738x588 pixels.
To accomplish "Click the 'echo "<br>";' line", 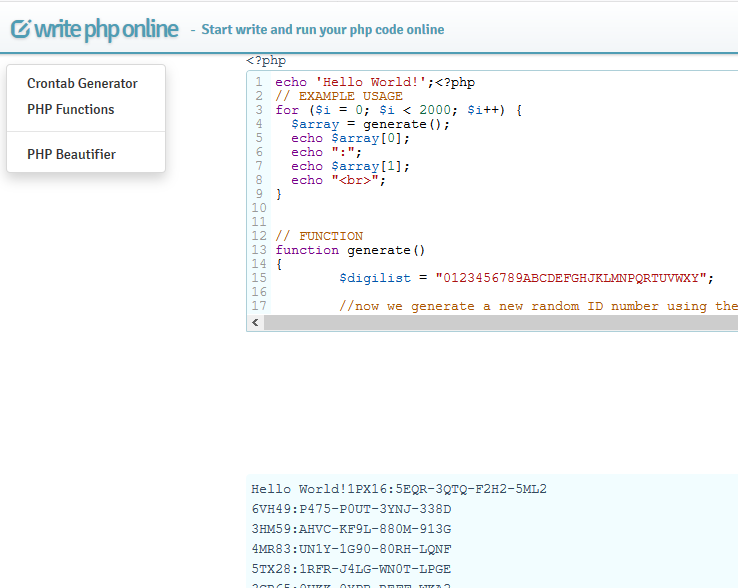I will pyautogui.click(x=338, y=180).
